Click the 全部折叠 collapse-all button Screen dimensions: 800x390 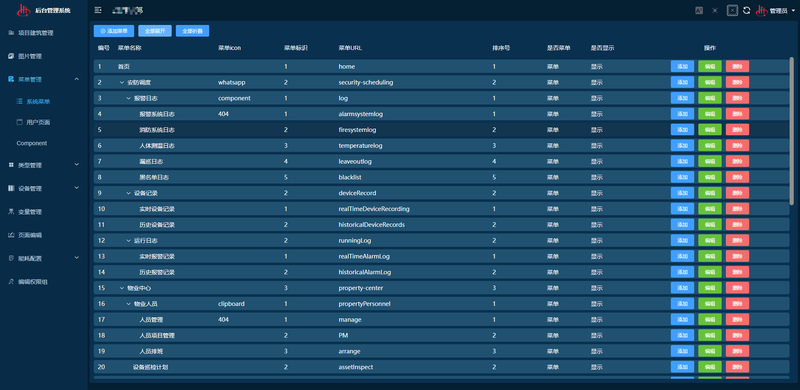[192, 31]
